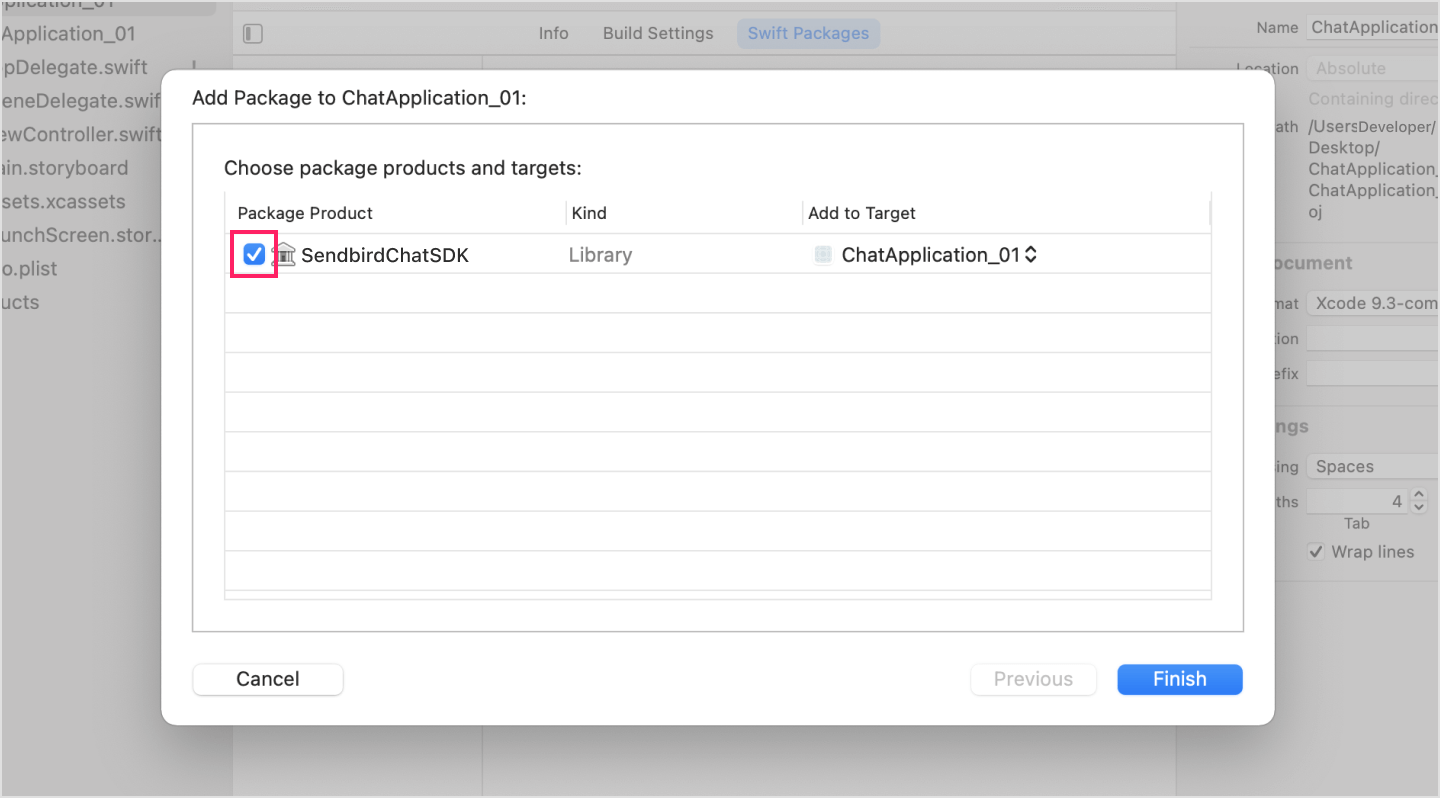Open the Spaces indent dropdown
This screenshot has width=1440, height=798.
(1373, 466)
